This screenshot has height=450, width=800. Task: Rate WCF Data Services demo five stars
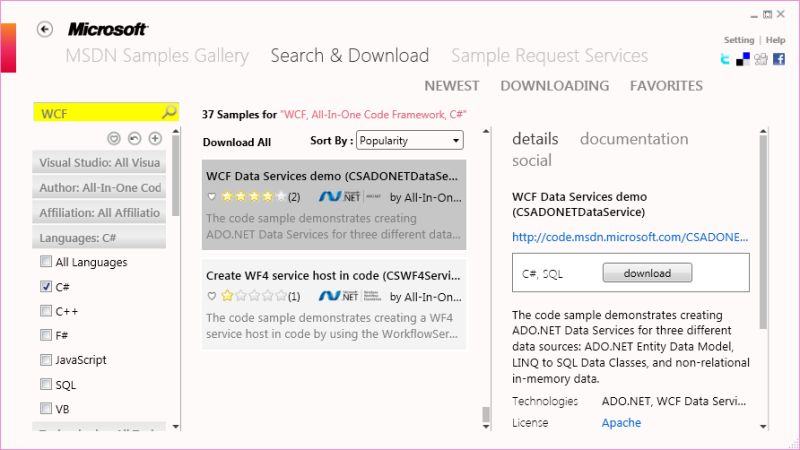[x=281, y=196]
